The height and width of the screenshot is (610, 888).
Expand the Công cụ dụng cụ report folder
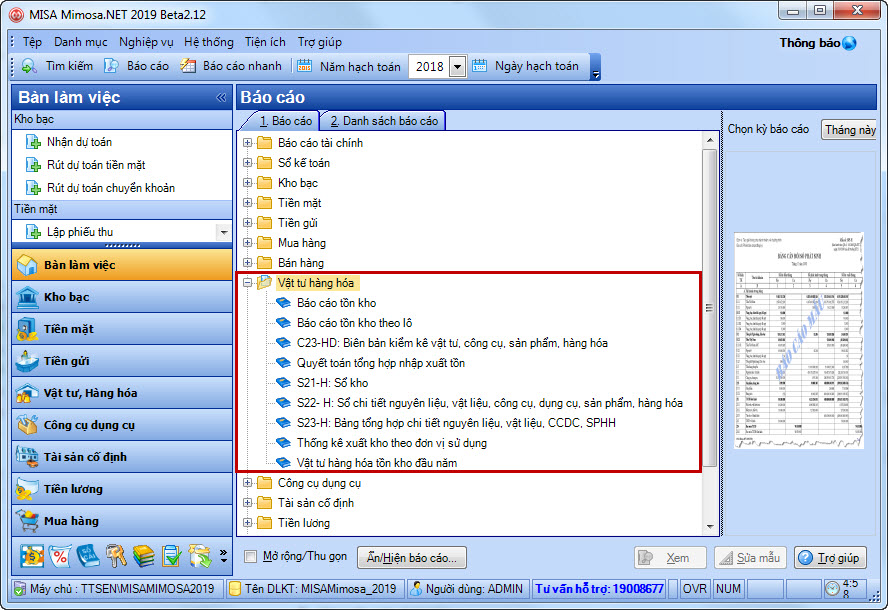point(247,483)
